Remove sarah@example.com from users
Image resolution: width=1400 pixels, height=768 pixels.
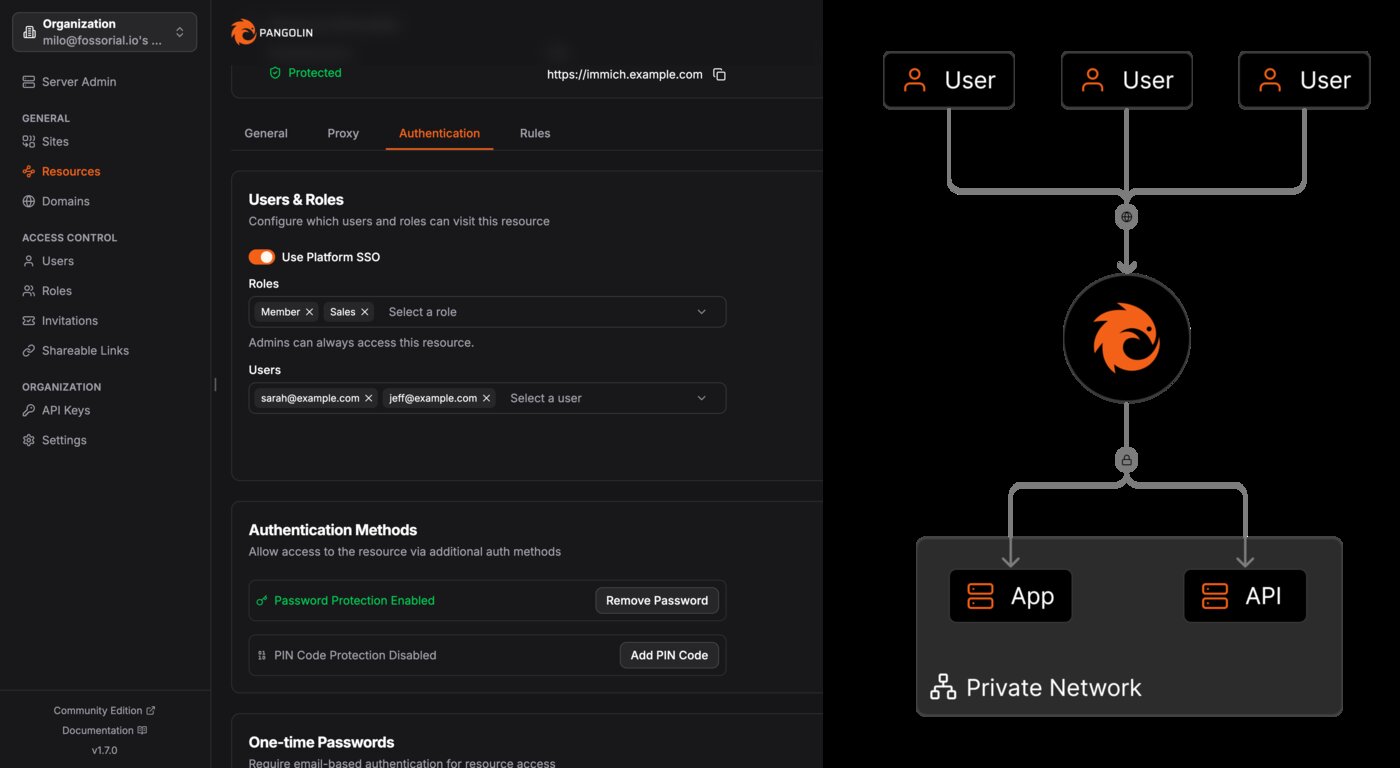point(368,398)
